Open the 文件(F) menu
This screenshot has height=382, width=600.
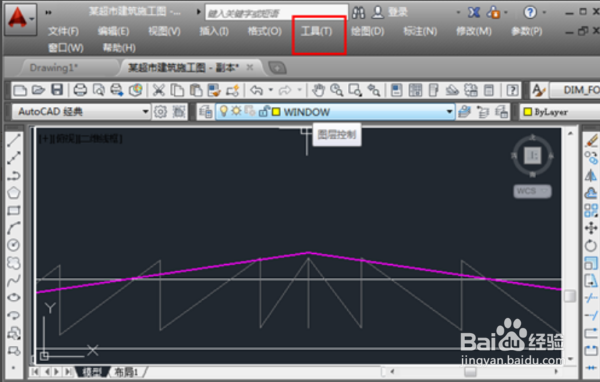64,31
